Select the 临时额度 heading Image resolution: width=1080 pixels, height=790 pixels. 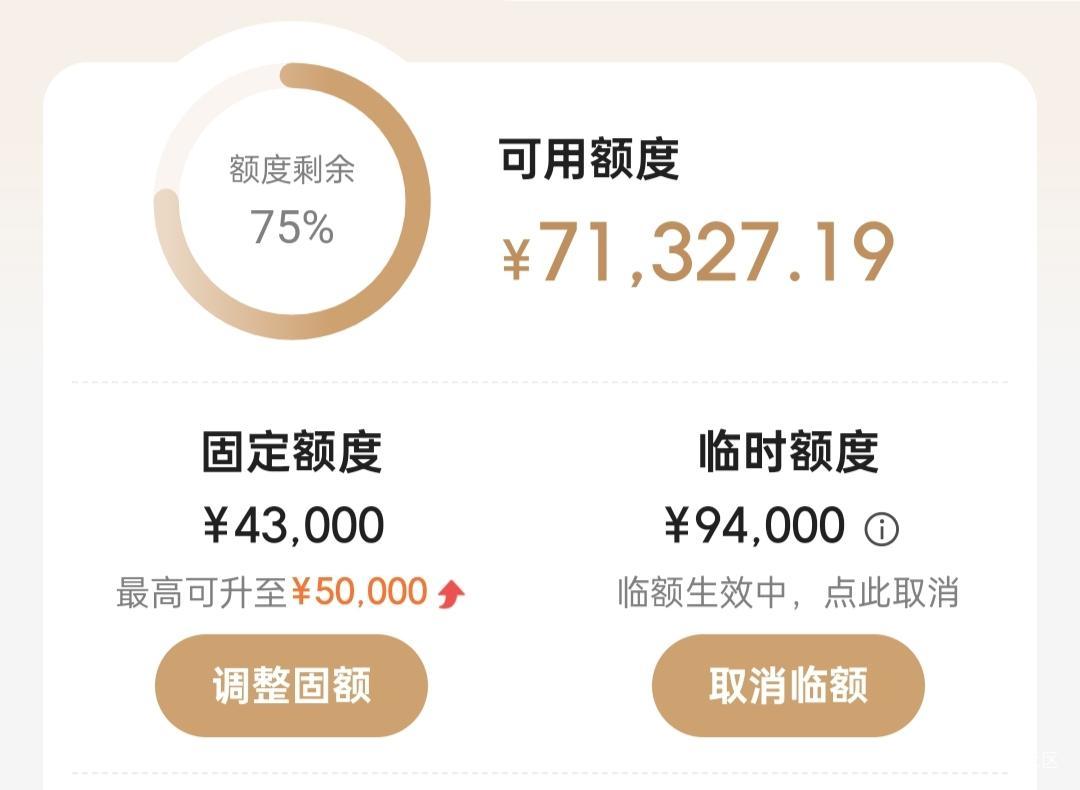coord(788,452)
